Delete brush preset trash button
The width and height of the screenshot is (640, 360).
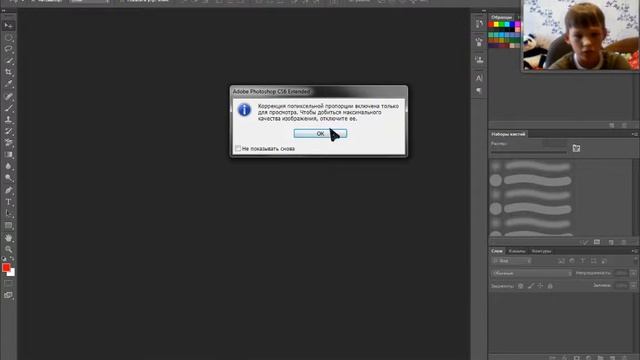pyautogui.click(x=624, y=242)
